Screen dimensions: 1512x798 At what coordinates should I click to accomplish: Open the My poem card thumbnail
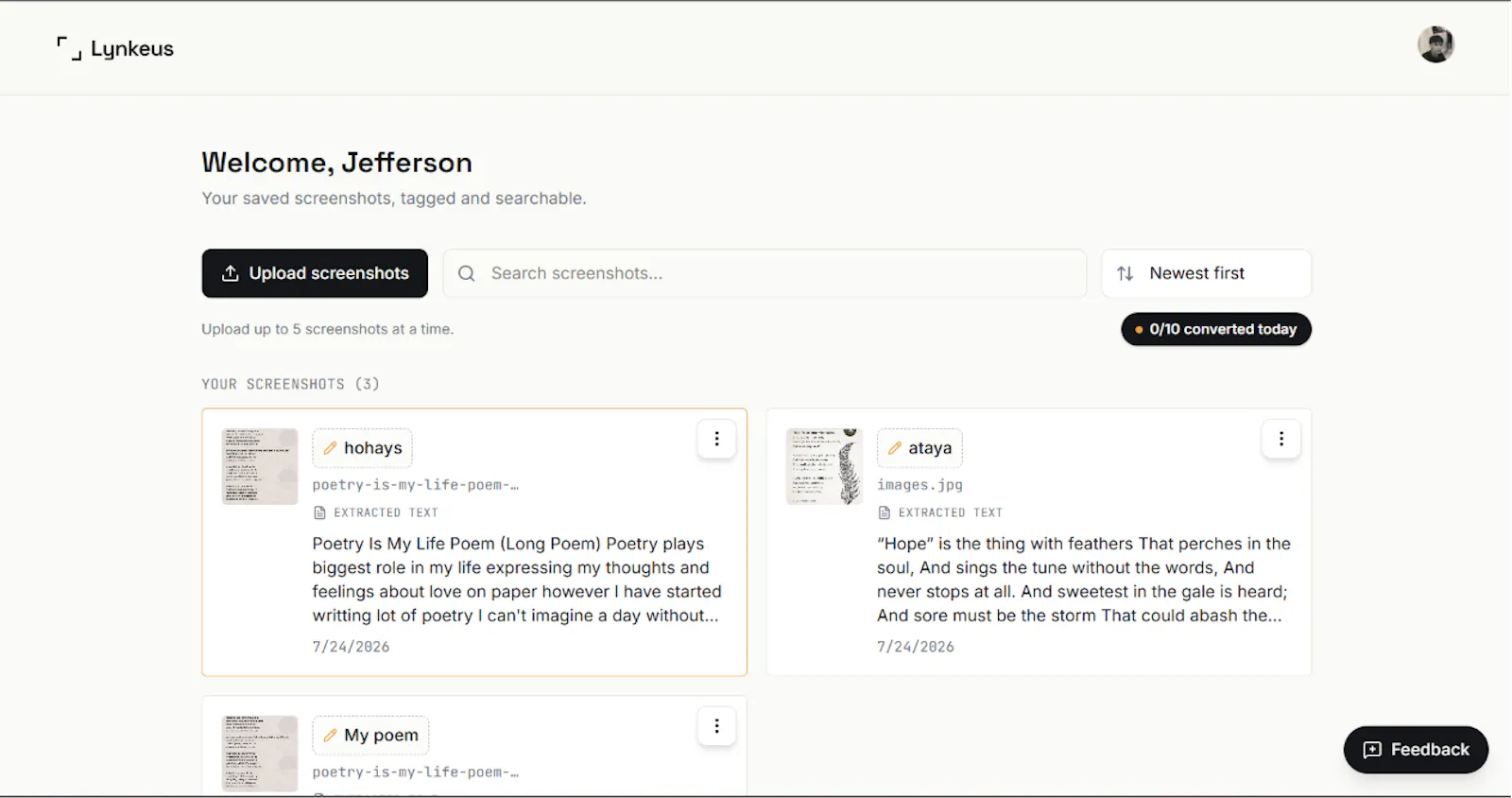pyautogui.click(x=260, y=754)
